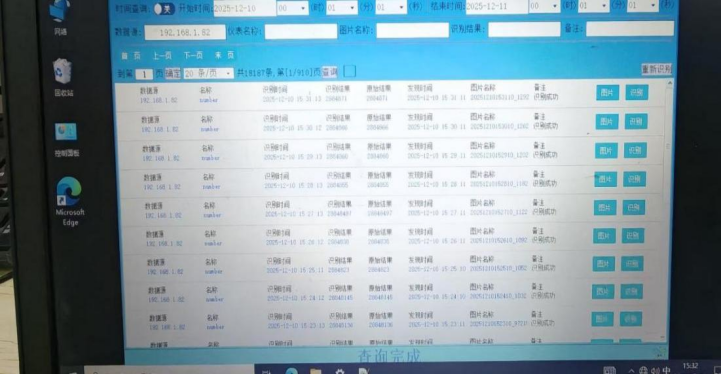This screenshot has width=721, height=375.
Task: Click 识别 for the 15:25:11 row
Action: pyautogui.click(x=632, y=264)
